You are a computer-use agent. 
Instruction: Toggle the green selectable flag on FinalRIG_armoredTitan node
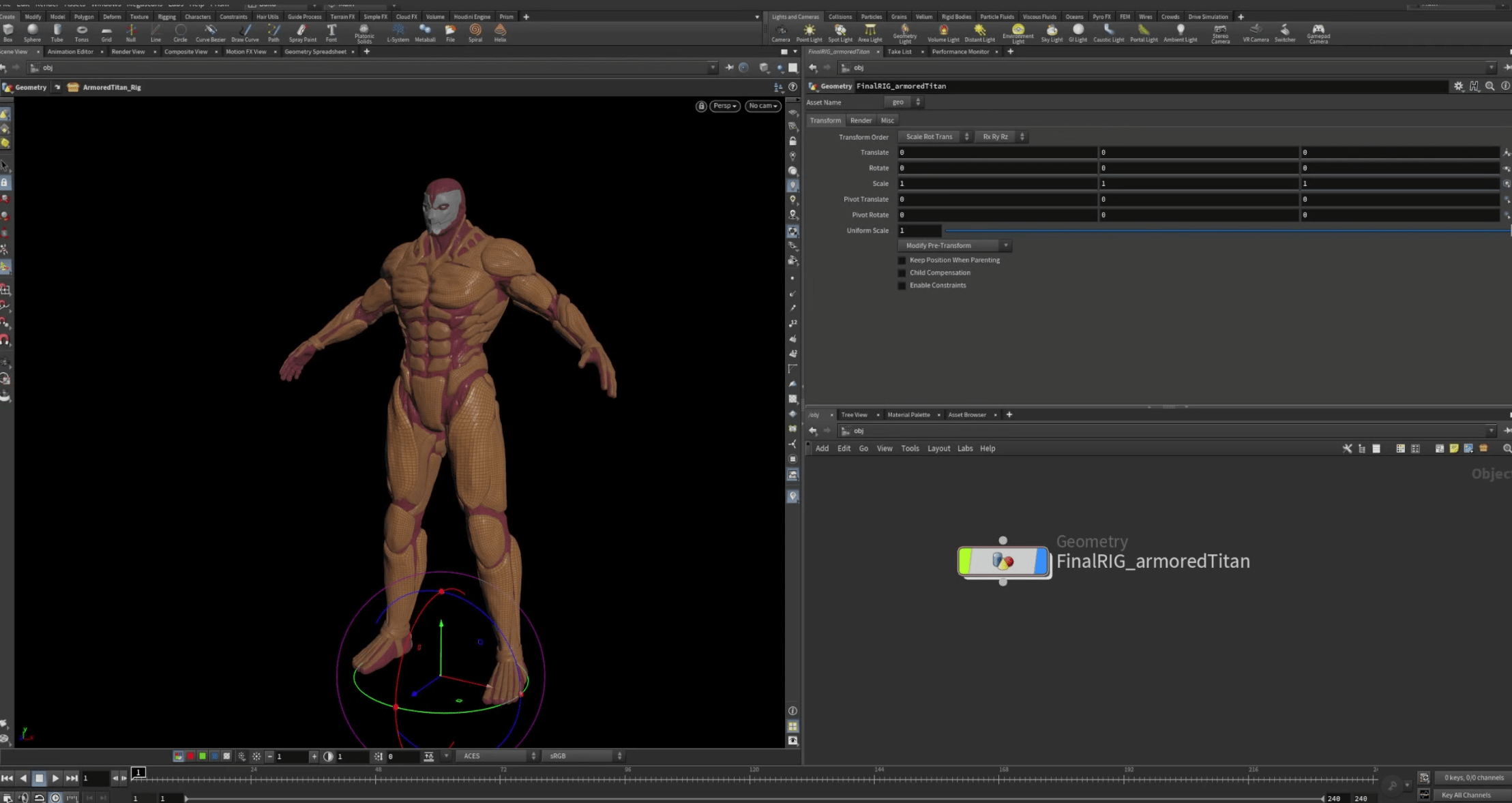click(964, 561)
